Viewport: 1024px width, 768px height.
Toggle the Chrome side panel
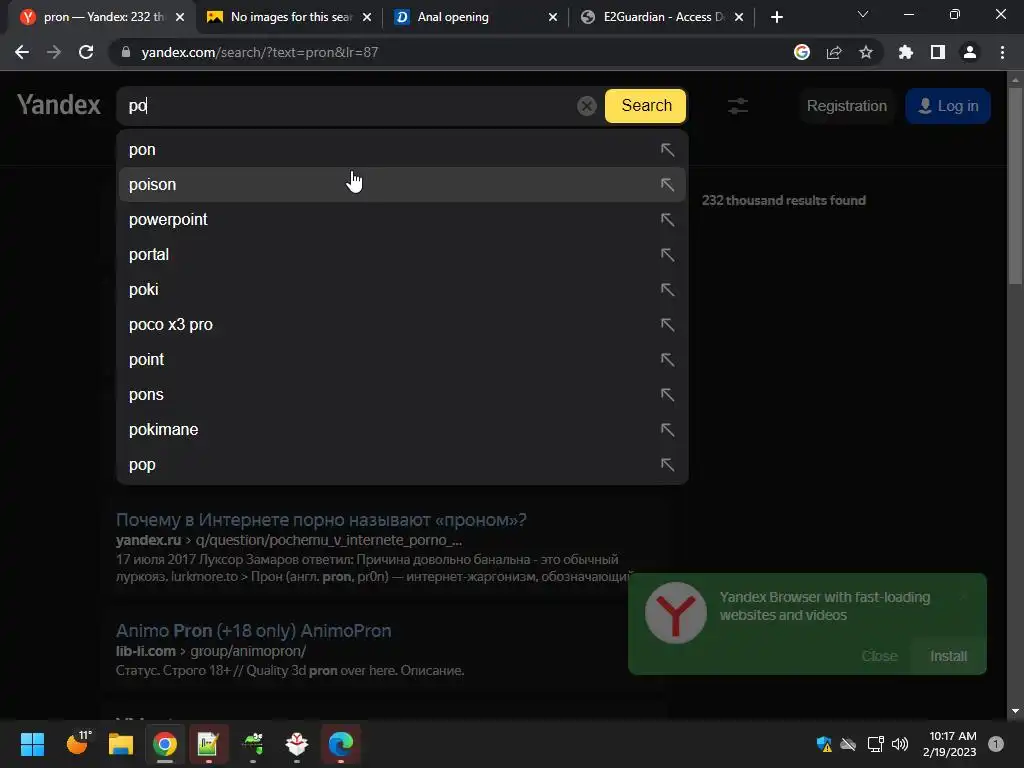point(938,52)
